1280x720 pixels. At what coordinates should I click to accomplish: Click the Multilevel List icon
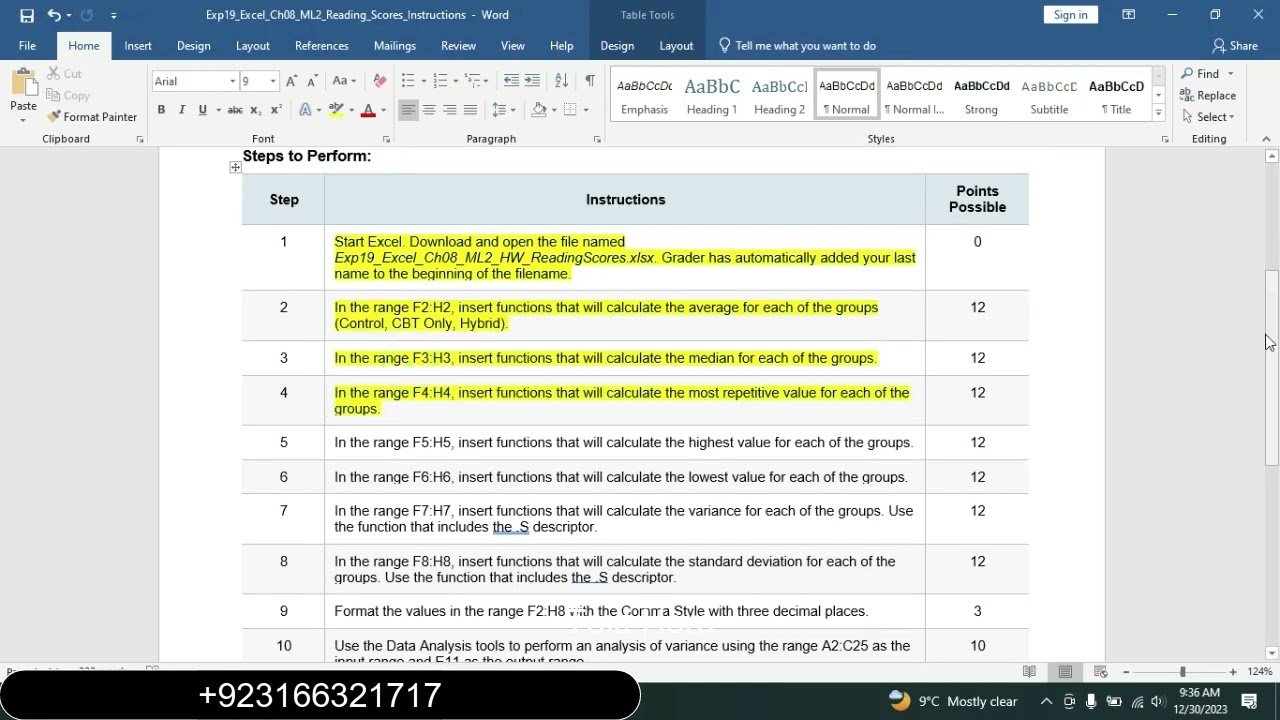coord(472,81)
